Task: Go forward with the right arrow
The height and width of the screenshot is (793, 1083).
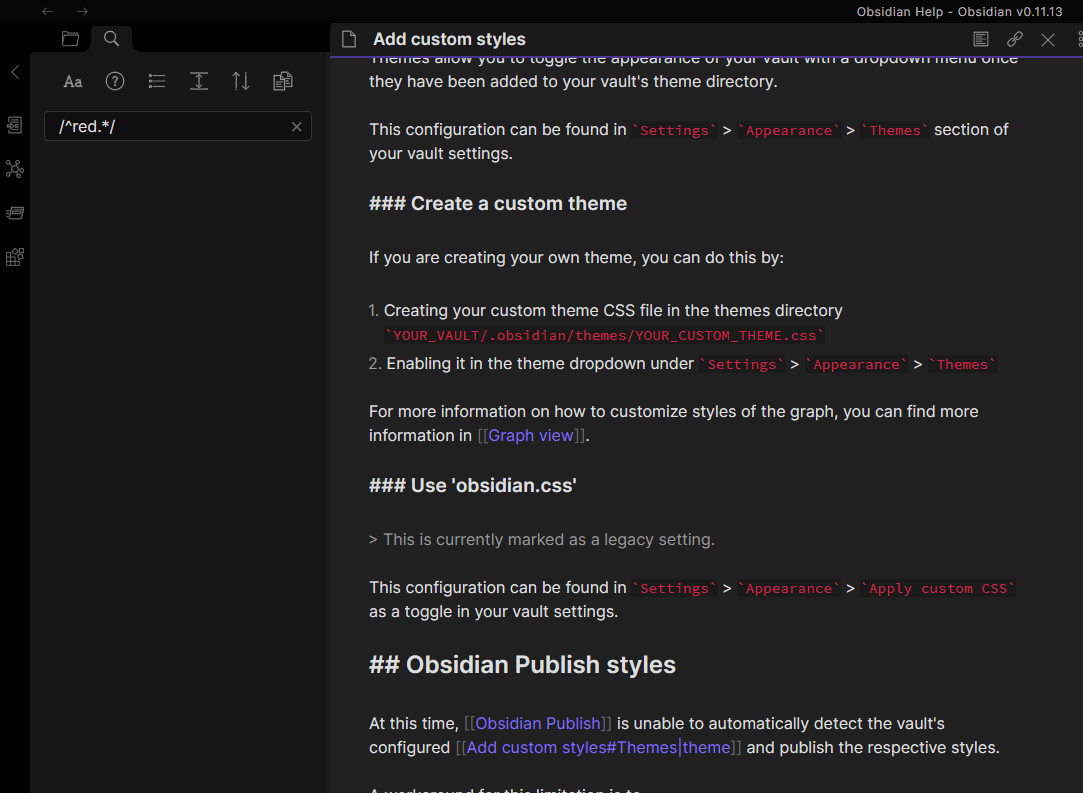Action: [x=82, y=11]
